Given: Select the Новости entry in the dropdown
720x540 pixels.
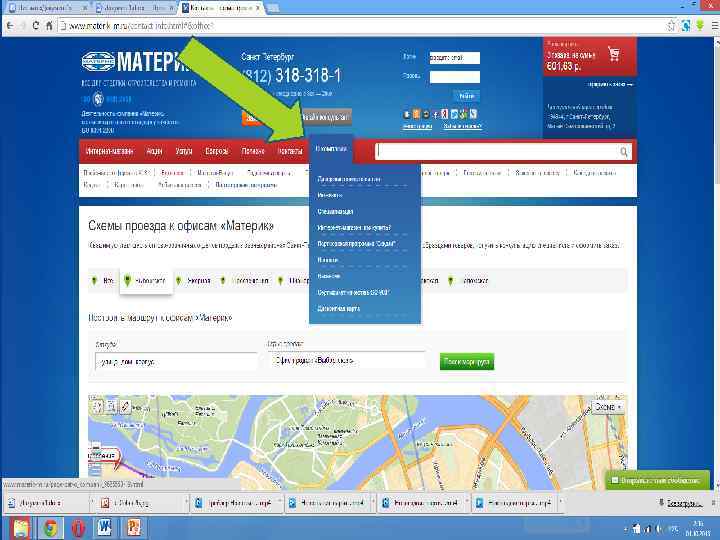Looking at the screenshot, I should (x=327, y=260).
